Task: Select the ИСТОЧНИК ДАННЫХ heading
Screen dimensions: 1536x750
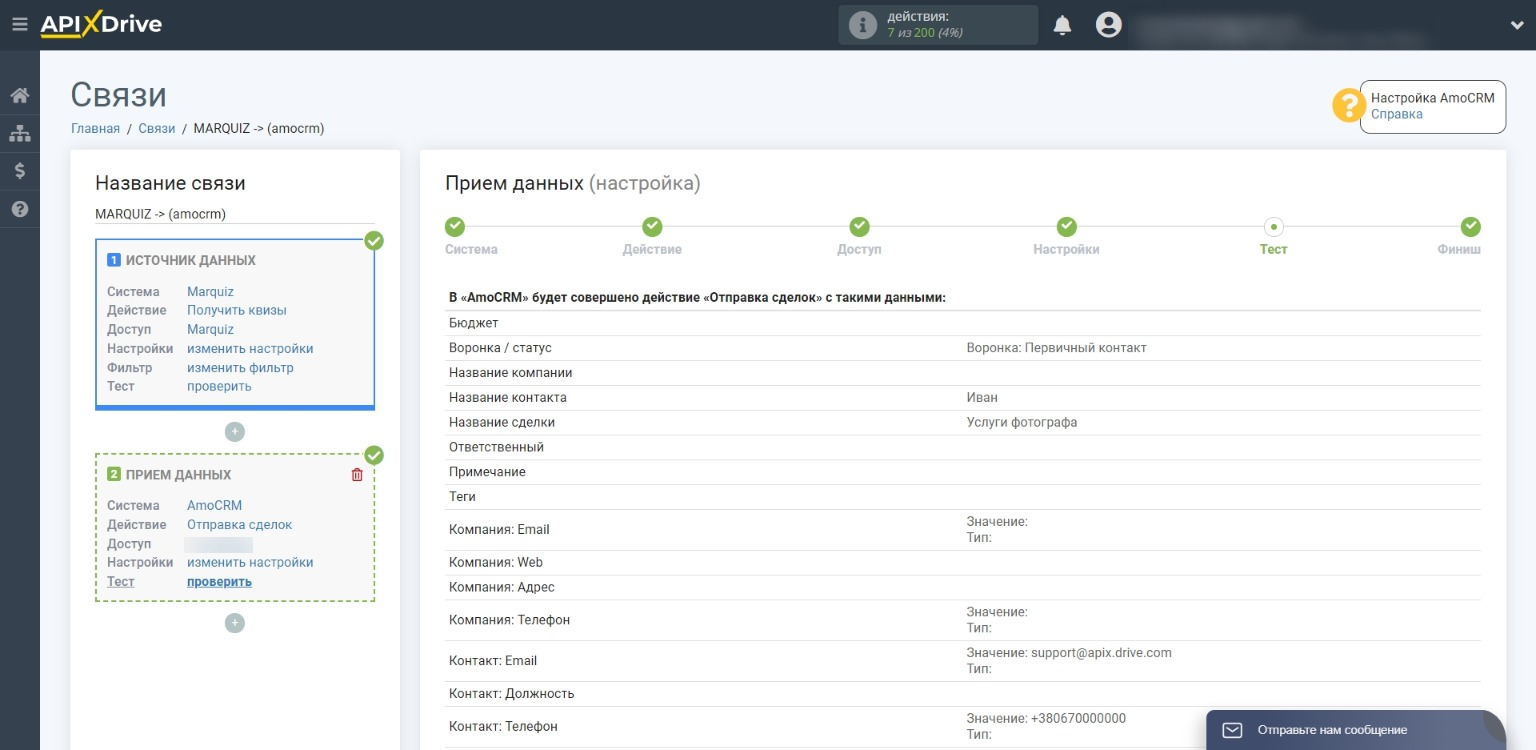Action: click(190, 260)
